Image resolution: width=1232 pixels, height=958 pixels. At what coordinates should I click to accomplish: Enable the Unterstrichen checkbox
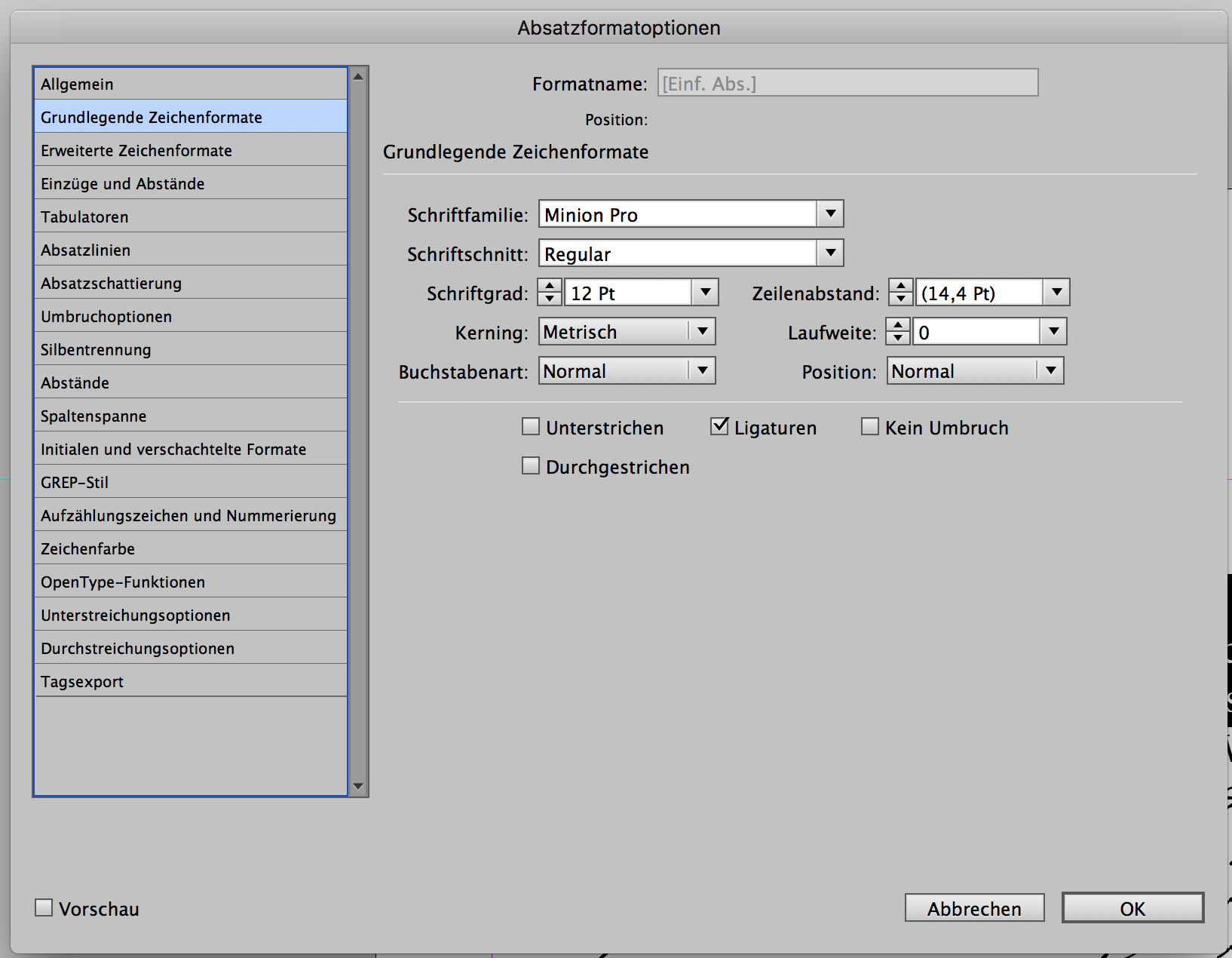pos(531,427)
